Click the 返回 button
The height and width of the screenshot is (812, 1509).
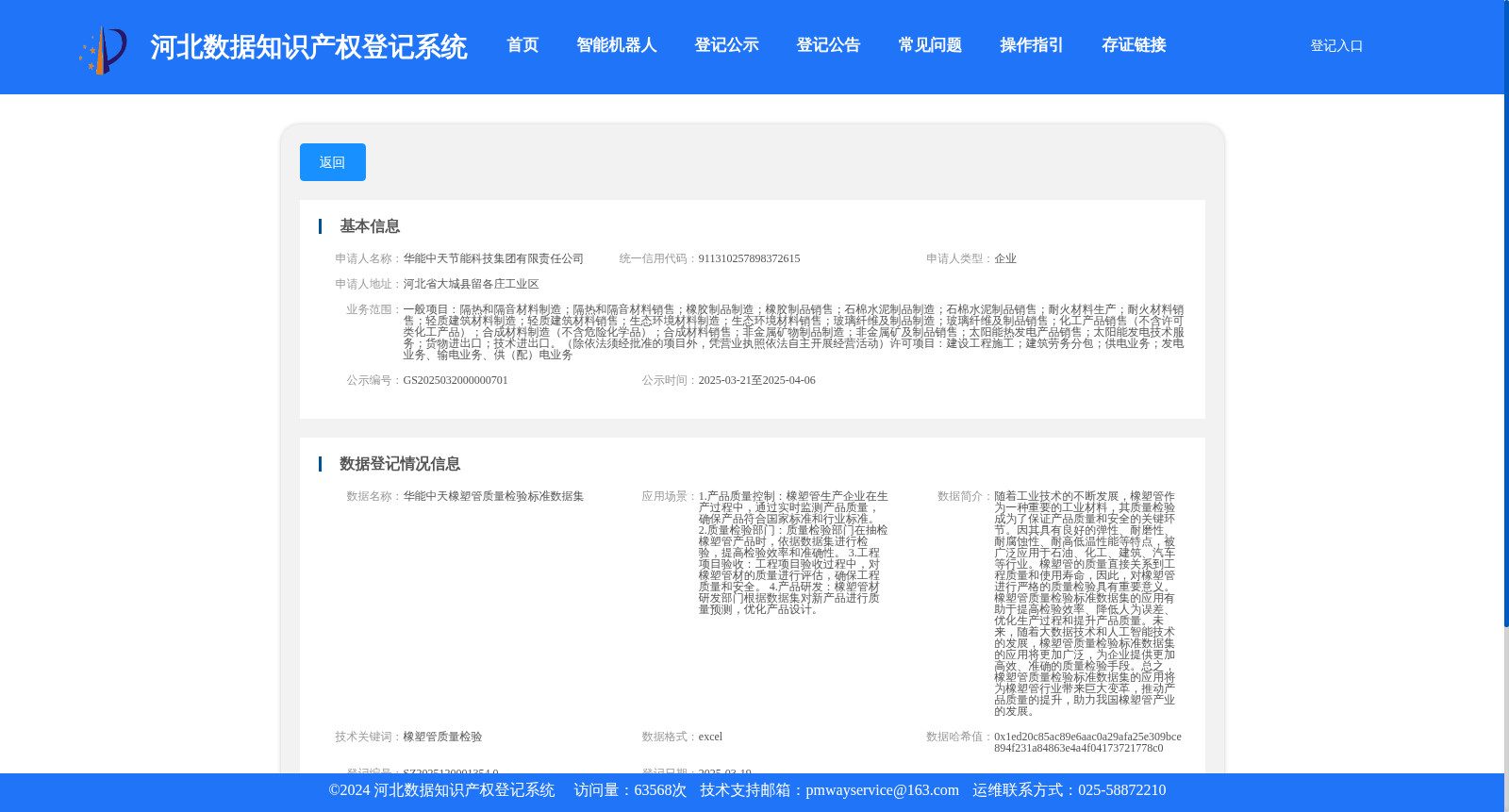(333, 162)
